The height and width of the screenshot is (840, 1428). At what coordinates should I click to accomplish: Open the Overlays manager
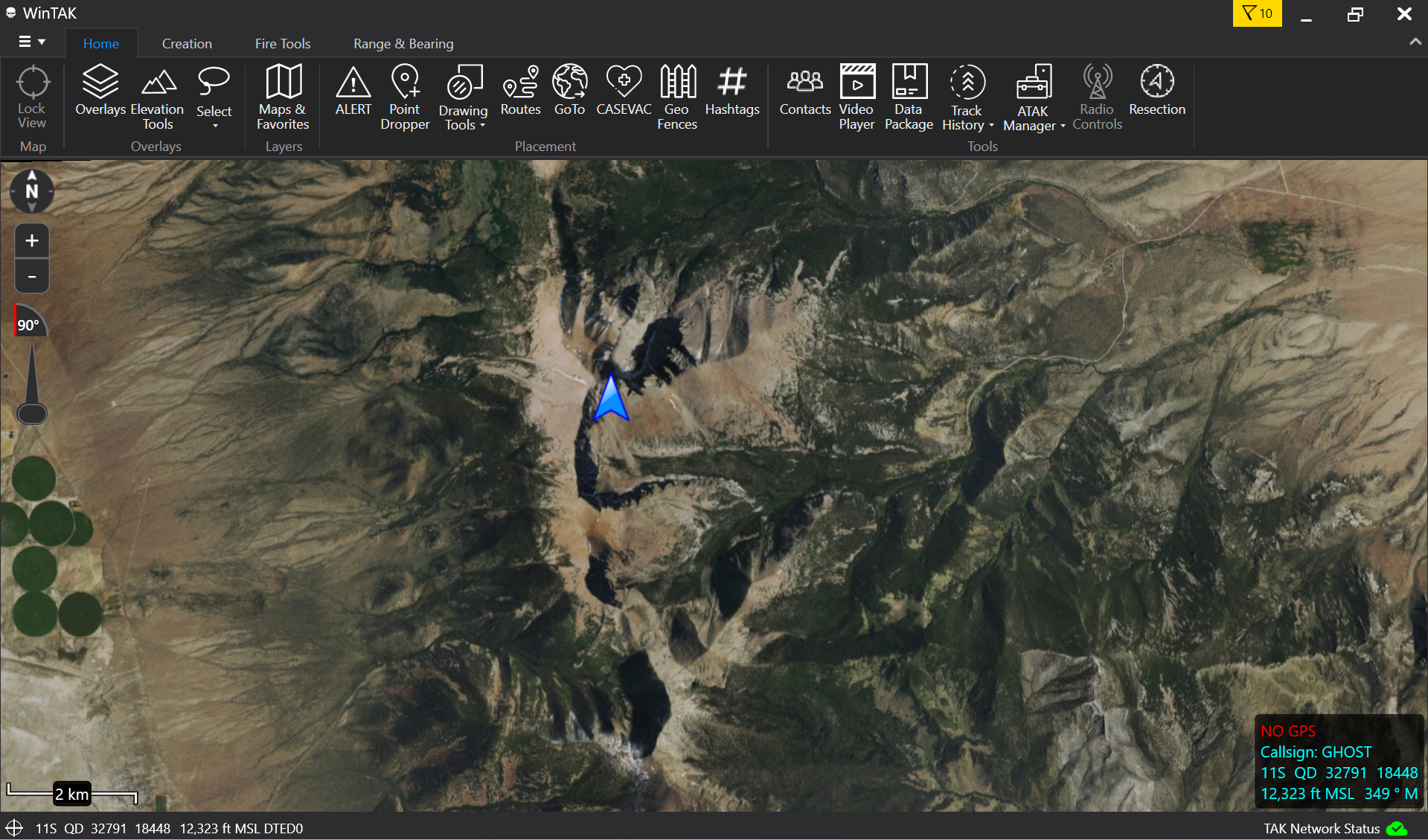coord(100,90)
